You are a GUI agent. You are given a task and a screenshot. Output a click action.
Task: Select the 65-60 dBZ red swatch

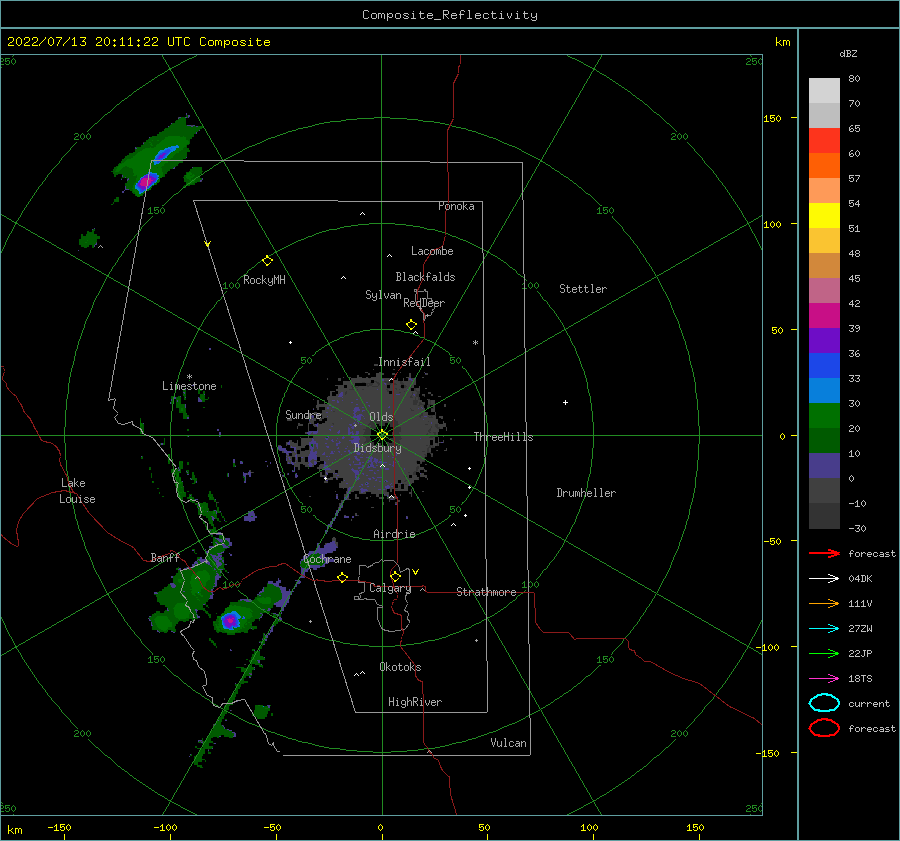tap(824, 141)
